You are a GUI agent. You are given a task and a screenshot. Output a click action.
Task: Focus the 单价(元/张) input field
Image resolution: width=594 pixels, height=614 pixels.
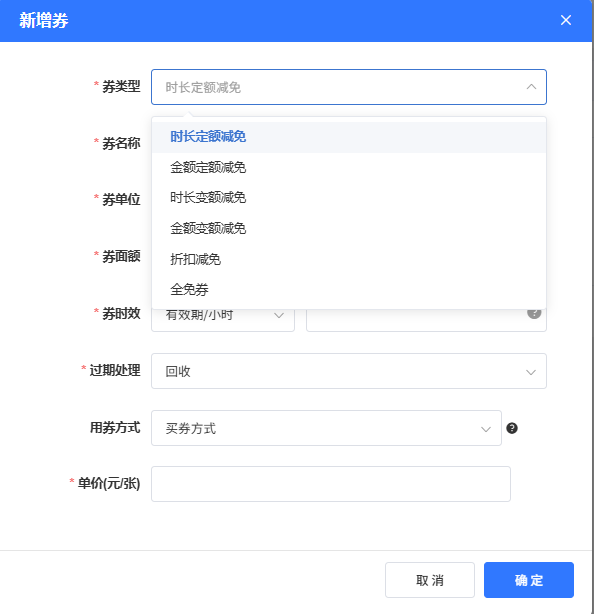[x=331, y=484]
